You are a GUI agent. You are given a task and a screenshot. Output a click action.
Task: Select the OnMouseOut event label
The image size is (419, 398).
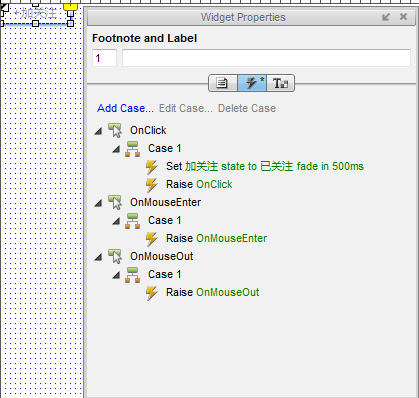[x=161, y=256]
